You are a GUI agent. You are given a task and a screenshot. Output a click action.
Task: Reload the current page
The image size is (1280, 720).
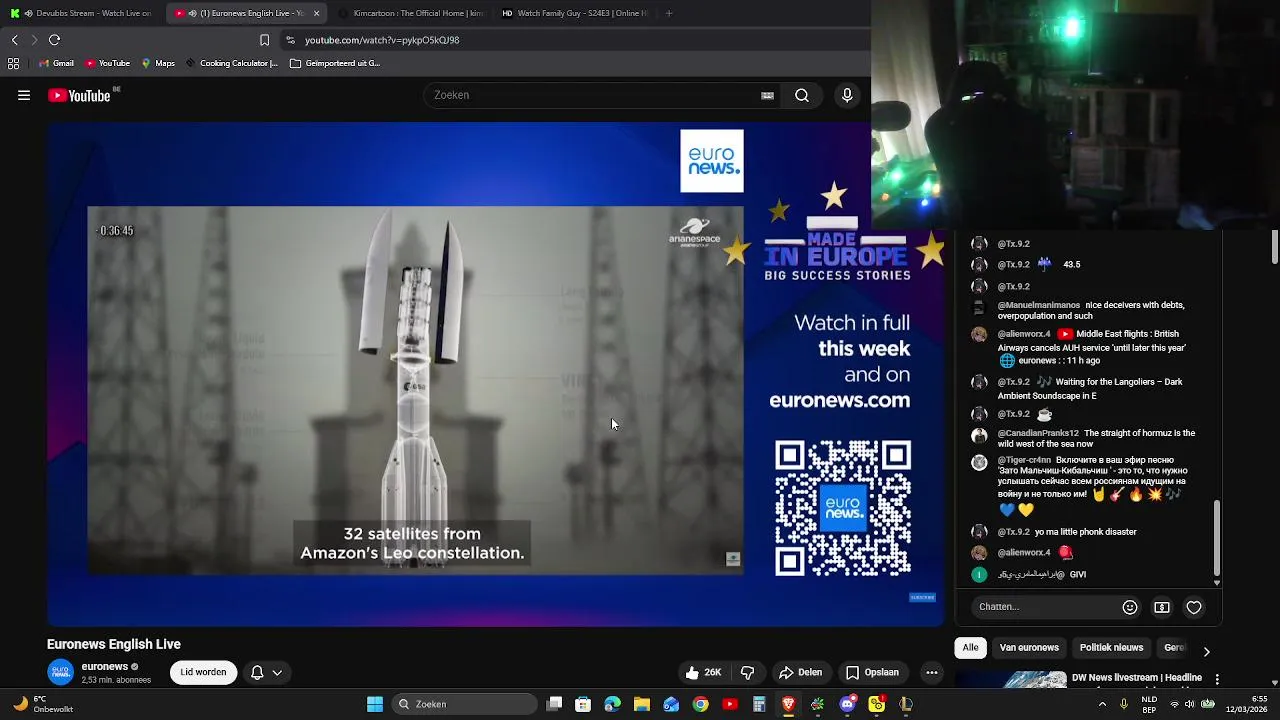[54, 40]
